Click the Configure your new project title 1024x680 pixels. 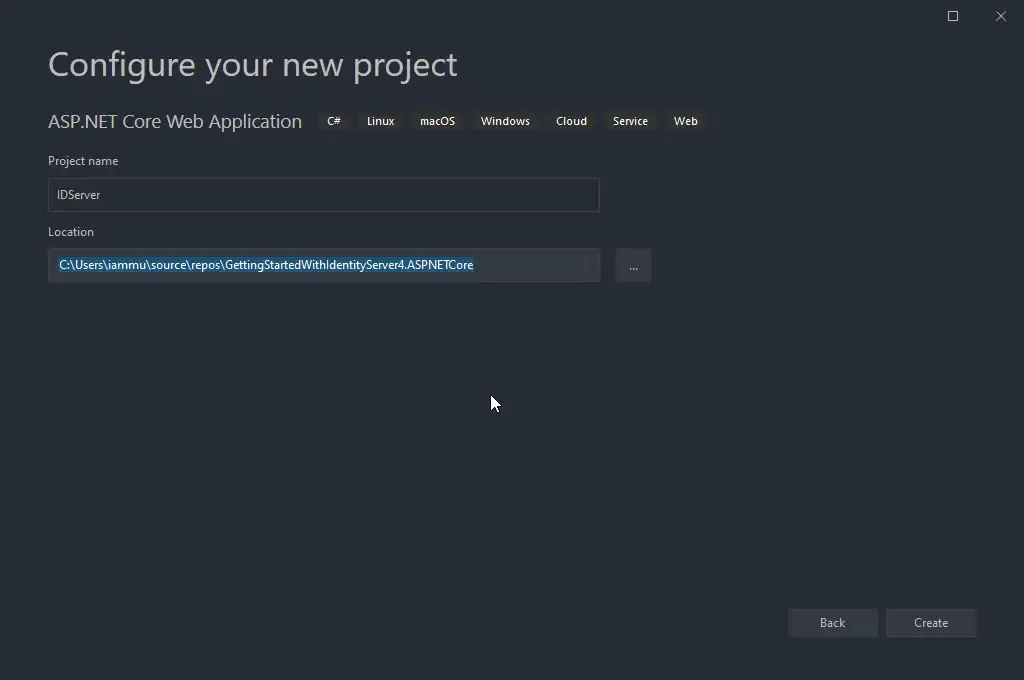pos(252,64)
